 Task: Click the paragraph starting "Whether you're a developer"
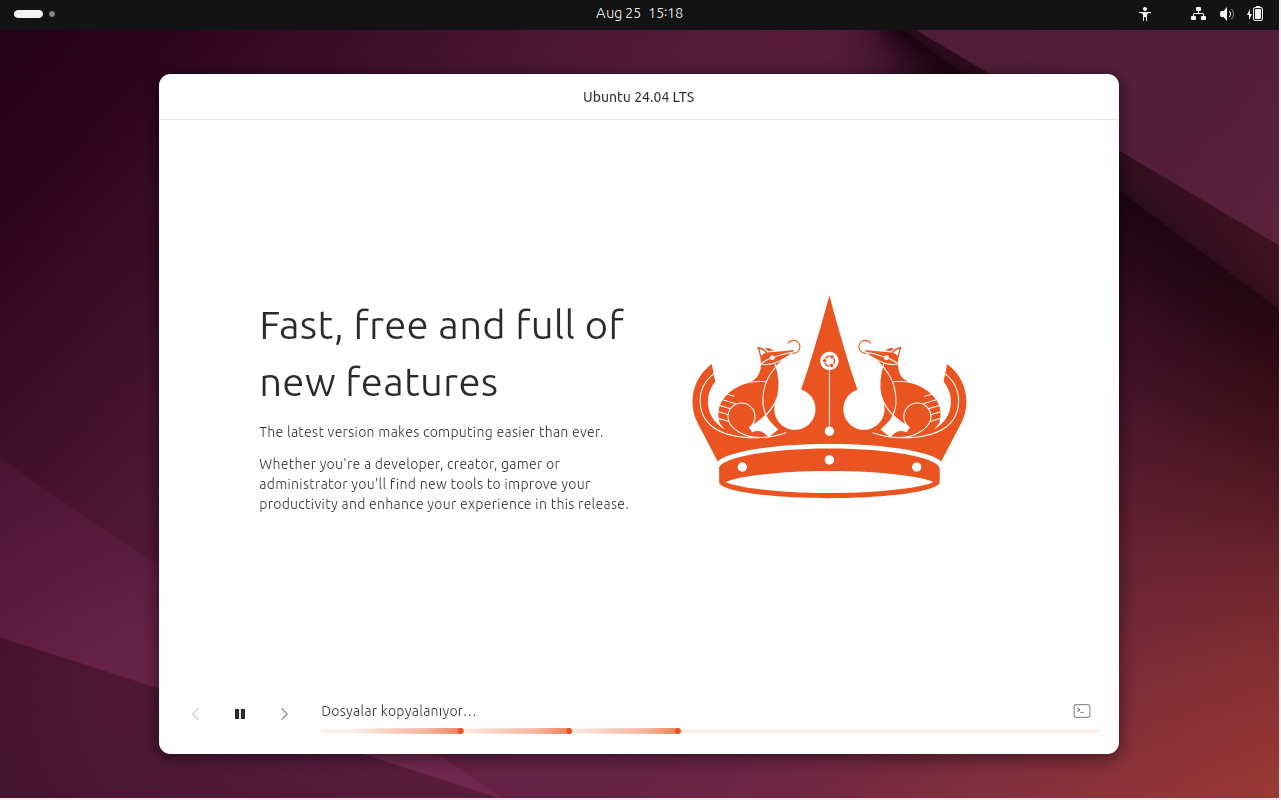[444, 484]
